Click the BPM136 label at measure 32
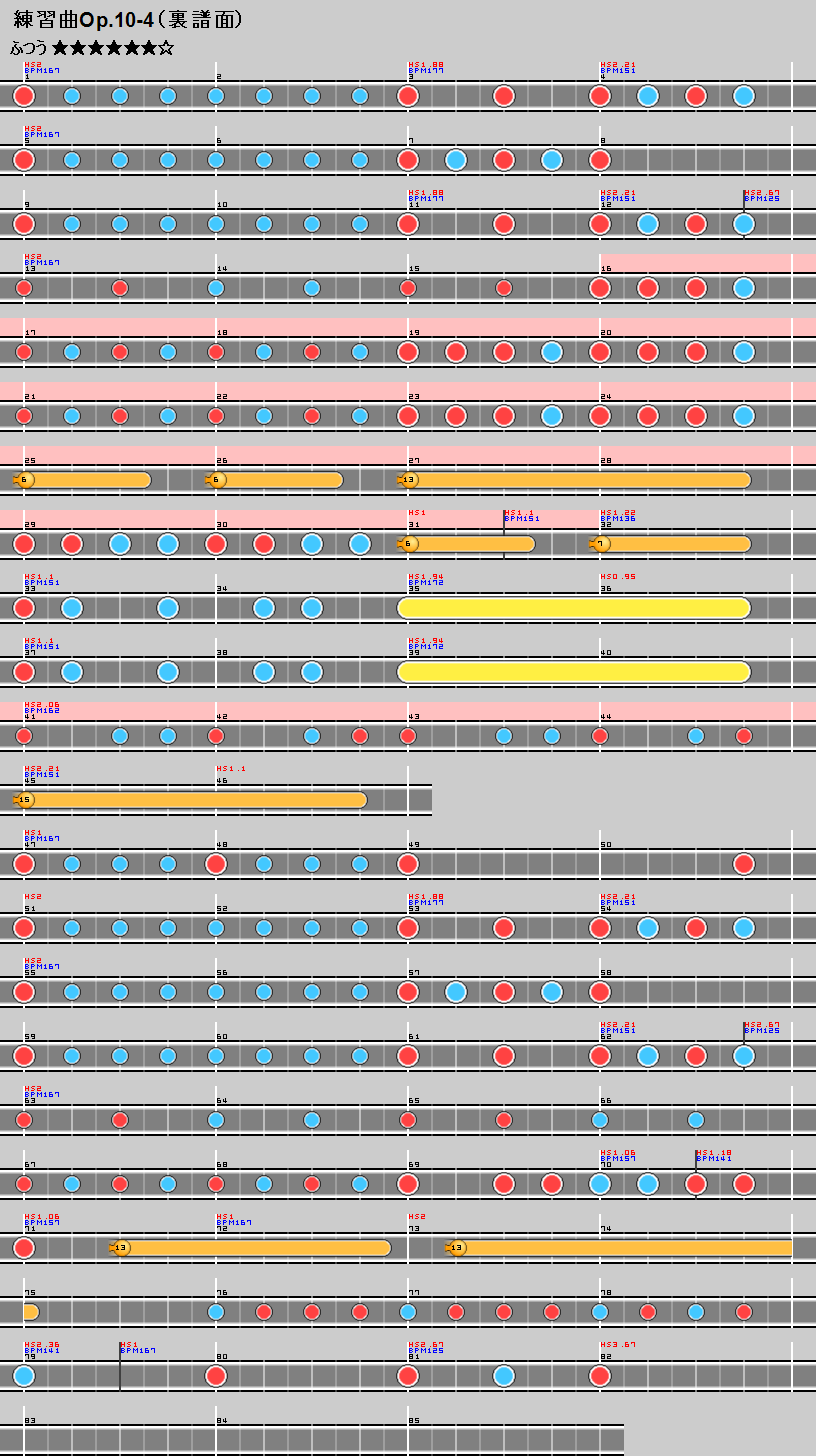816x1456 pixels. (618, 519)
